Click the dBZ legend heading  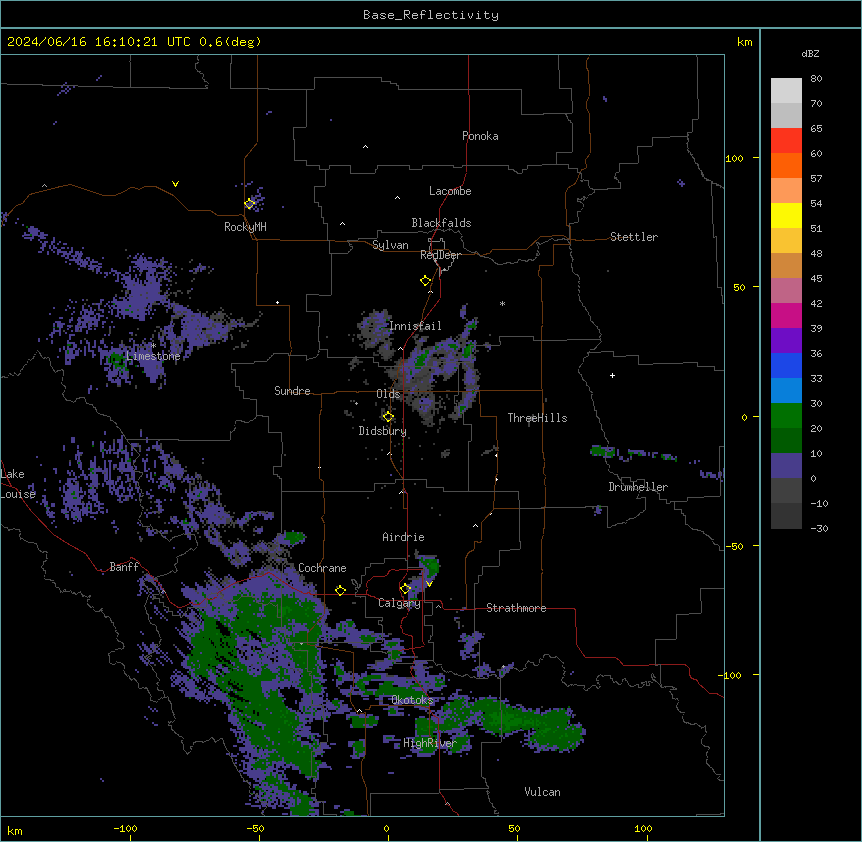(810, 53)
